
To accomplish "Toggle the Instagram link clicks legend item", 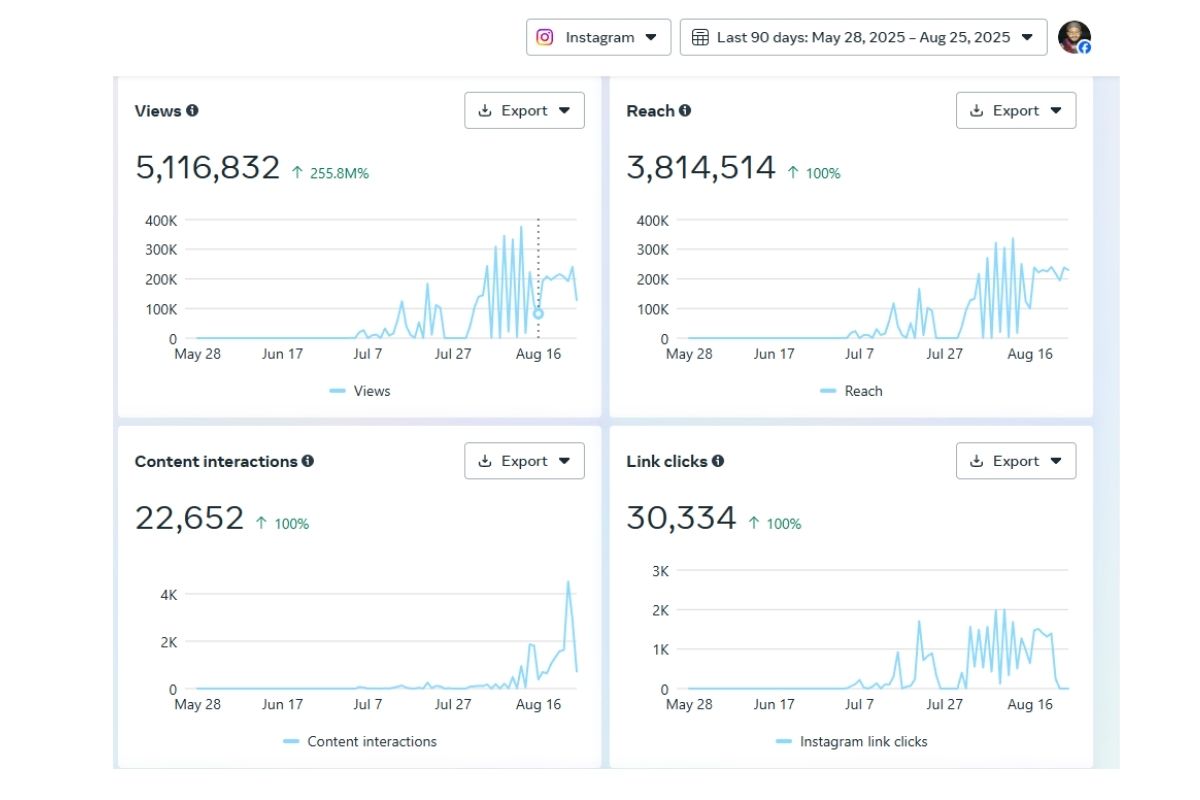I will [x=852, y=742].
